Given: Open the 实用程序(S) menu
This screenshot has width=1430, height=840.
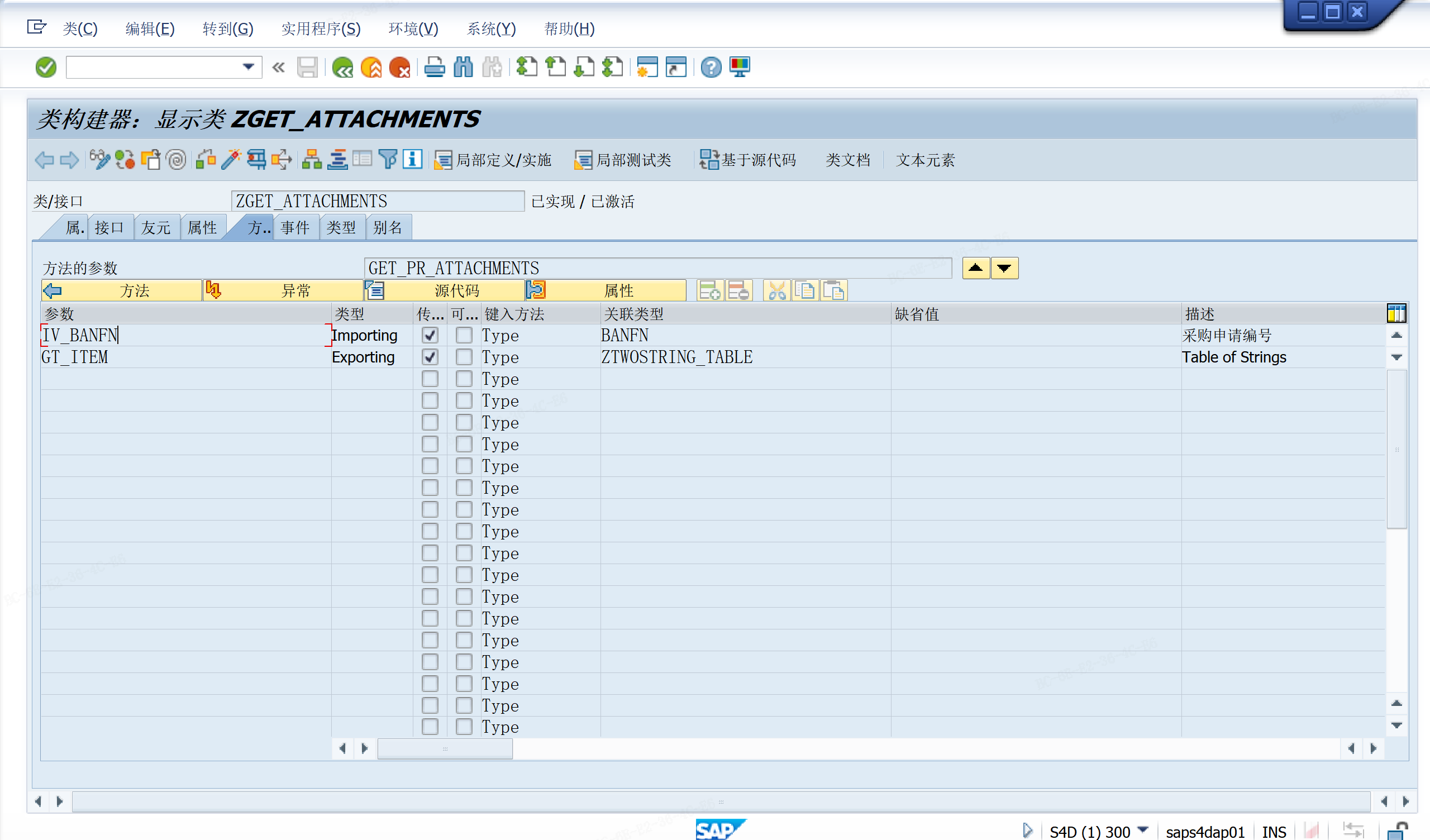Looking at the screenshot, I should point(321,28).
